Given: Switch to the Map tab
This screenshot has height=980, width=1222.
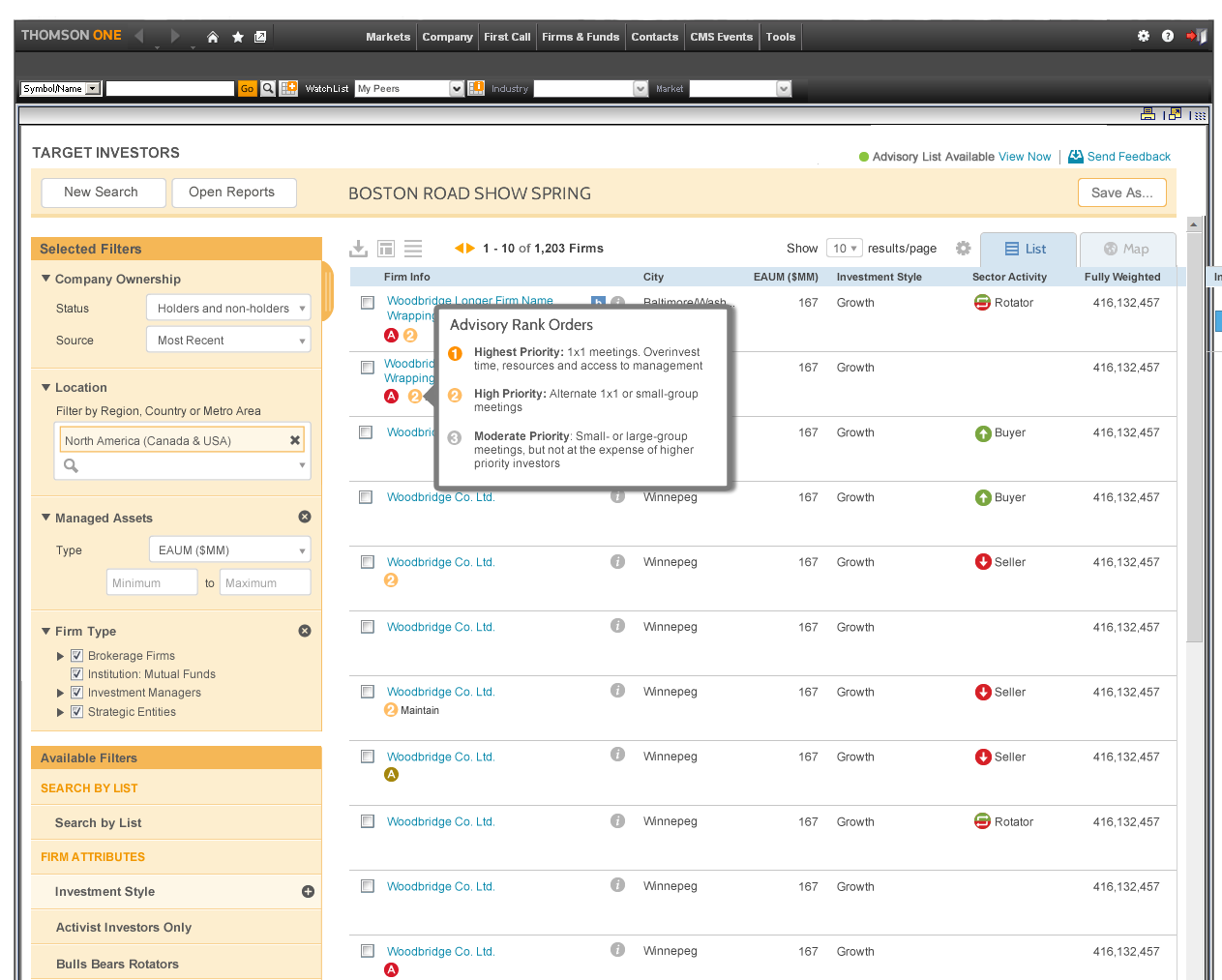Looking at the screenshot, I should click(x=1127, y=250).
